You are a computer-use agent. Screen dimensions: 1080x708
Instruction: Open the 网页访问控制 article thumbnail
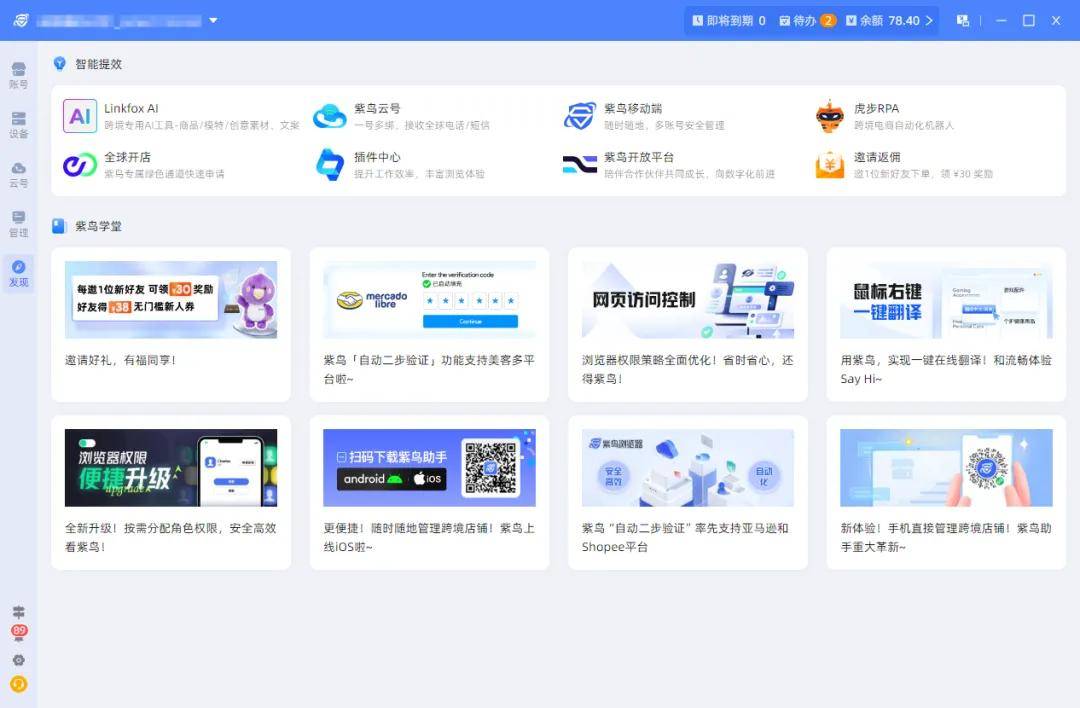tap(687, 300)
